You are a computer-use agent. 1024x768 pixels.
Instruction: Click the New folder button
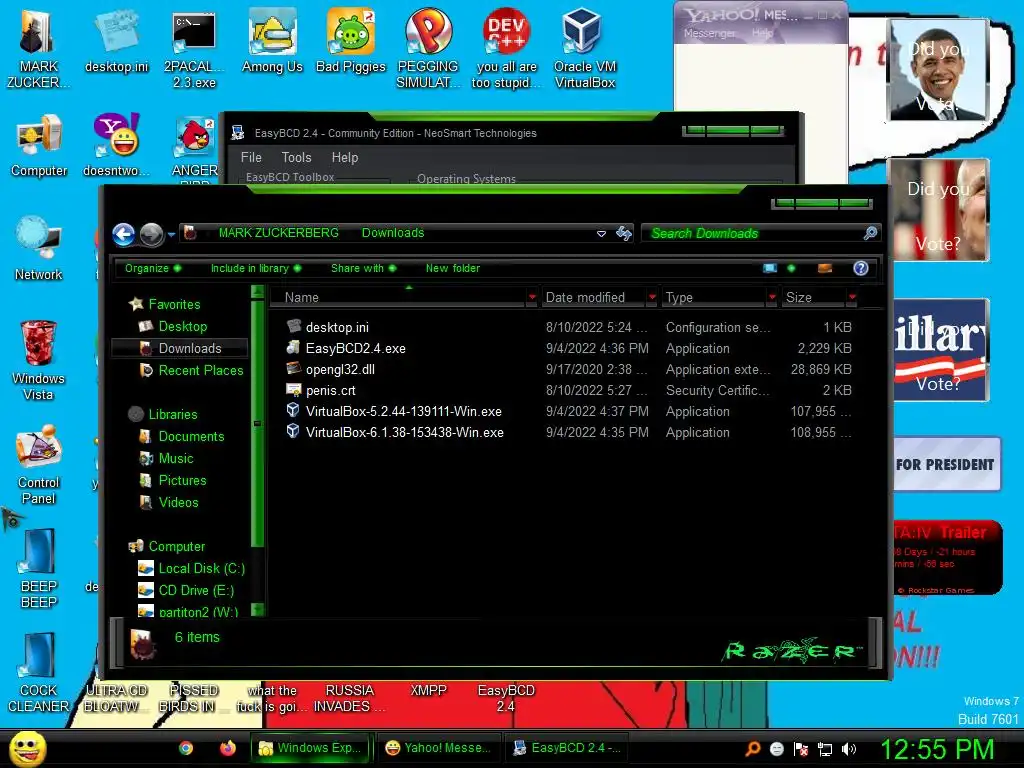(x=453, y=268)
